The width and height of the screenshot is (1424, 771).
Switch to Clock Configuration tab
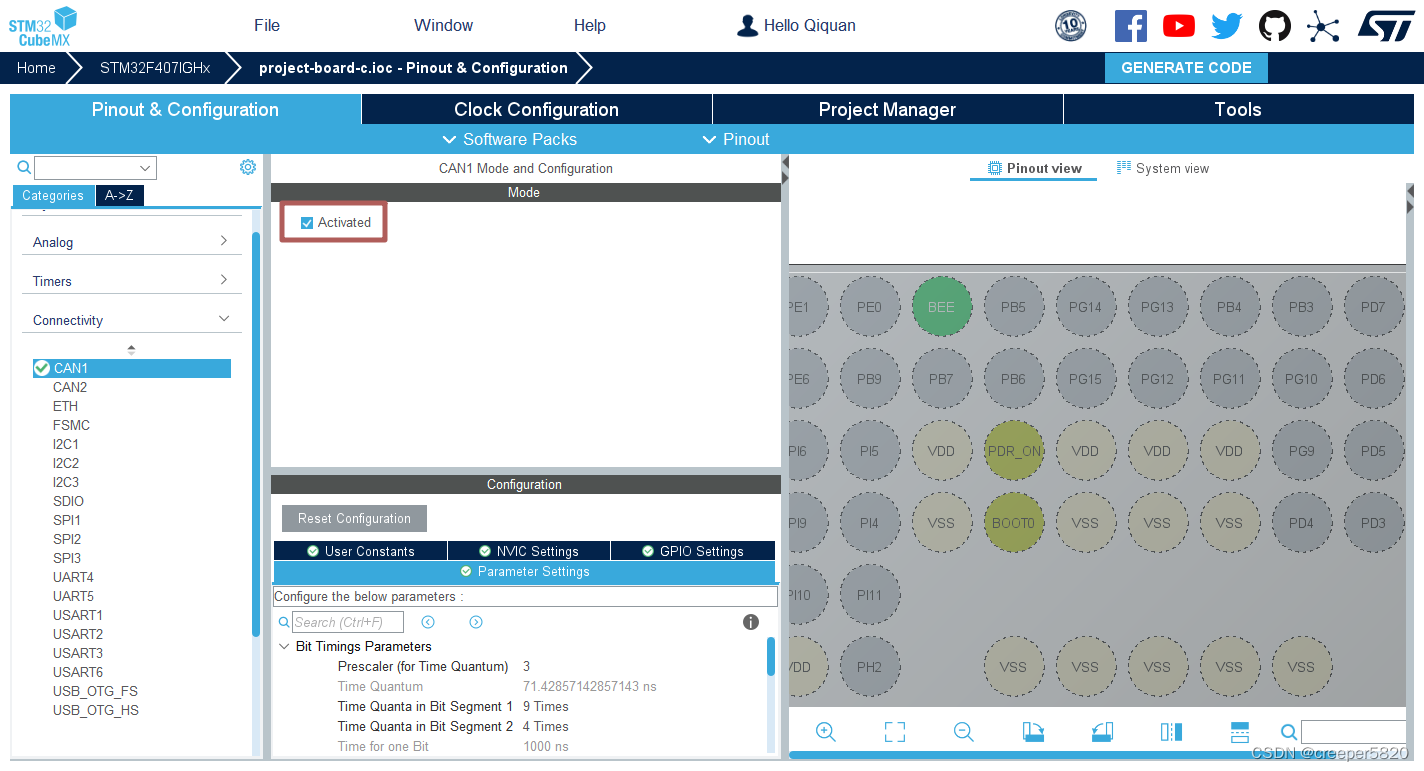[536, 110]
